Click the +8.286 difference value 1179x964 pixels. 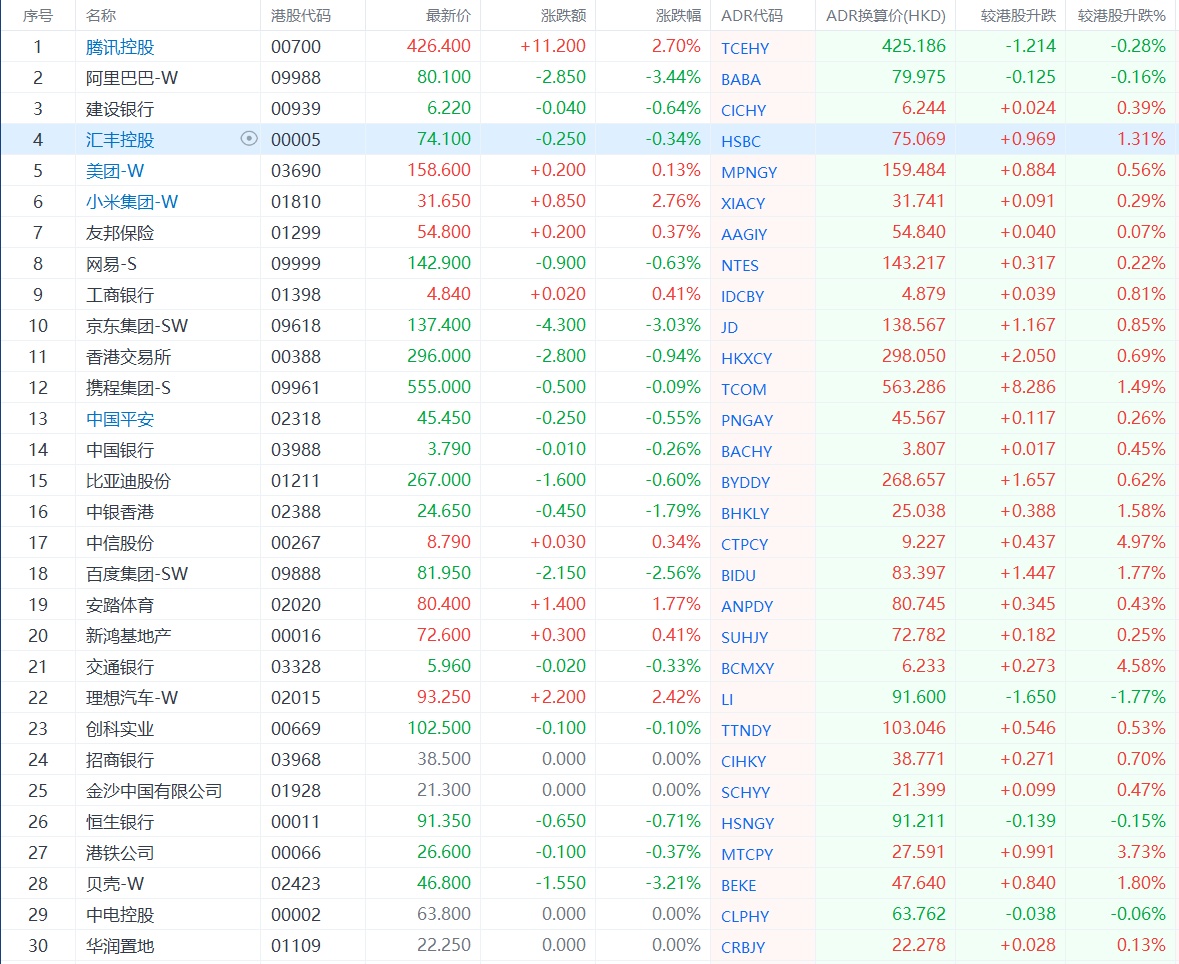[1027, 387]
